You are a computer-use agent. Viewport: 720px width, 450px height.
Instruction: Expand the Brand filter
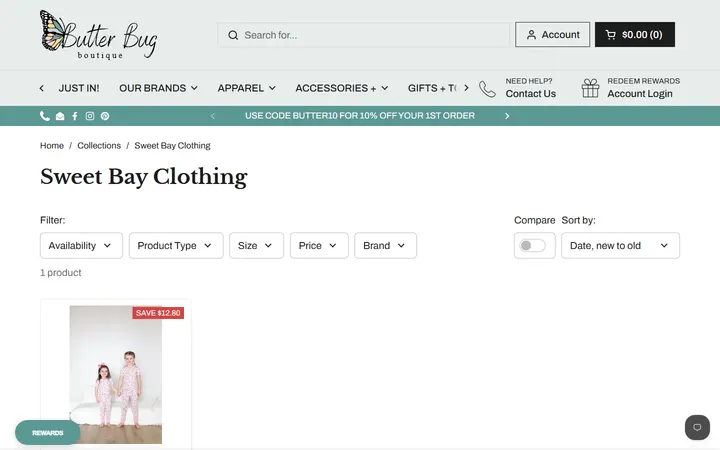385,246
